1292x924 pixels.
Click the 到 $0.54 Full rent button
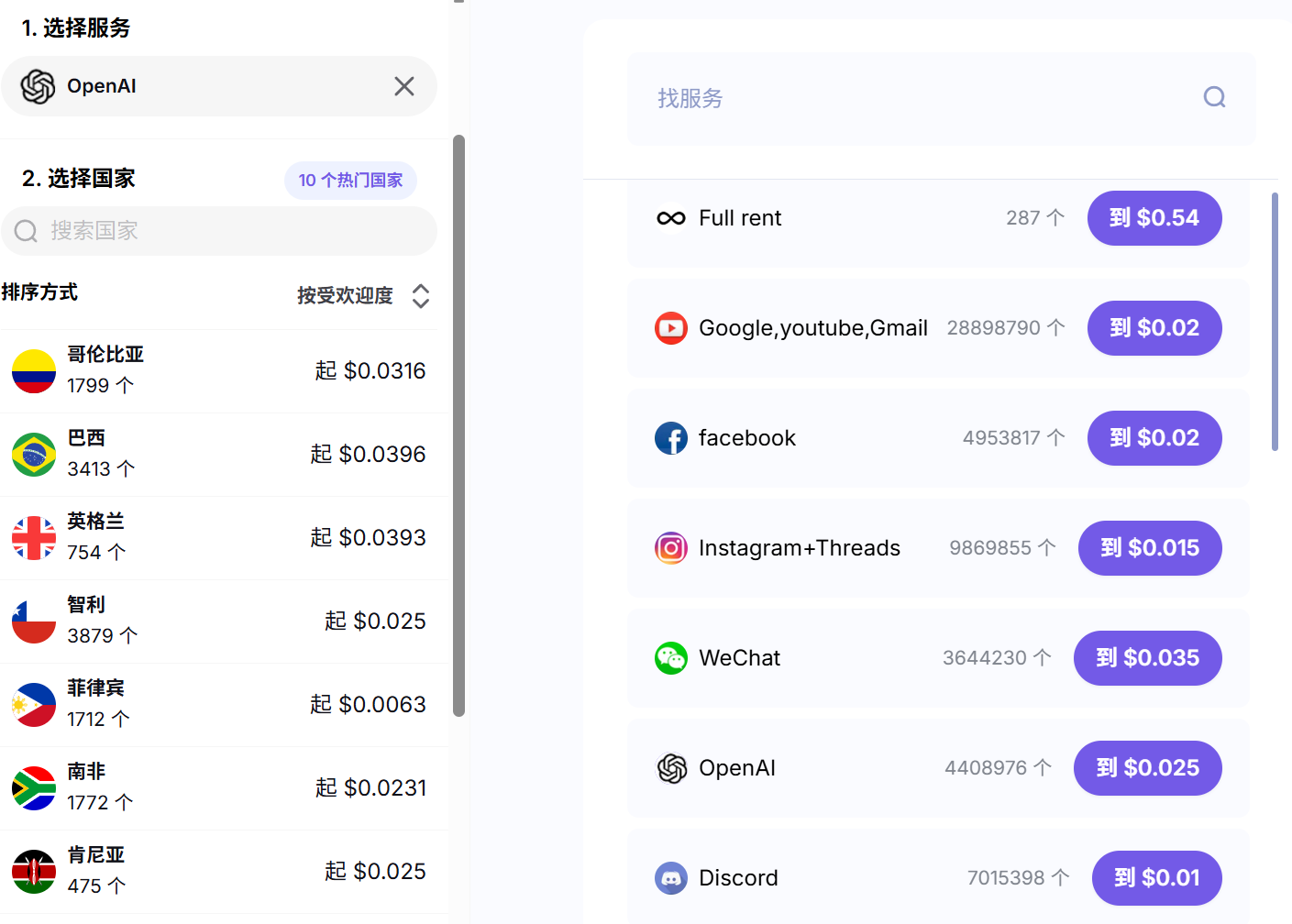1154,218
